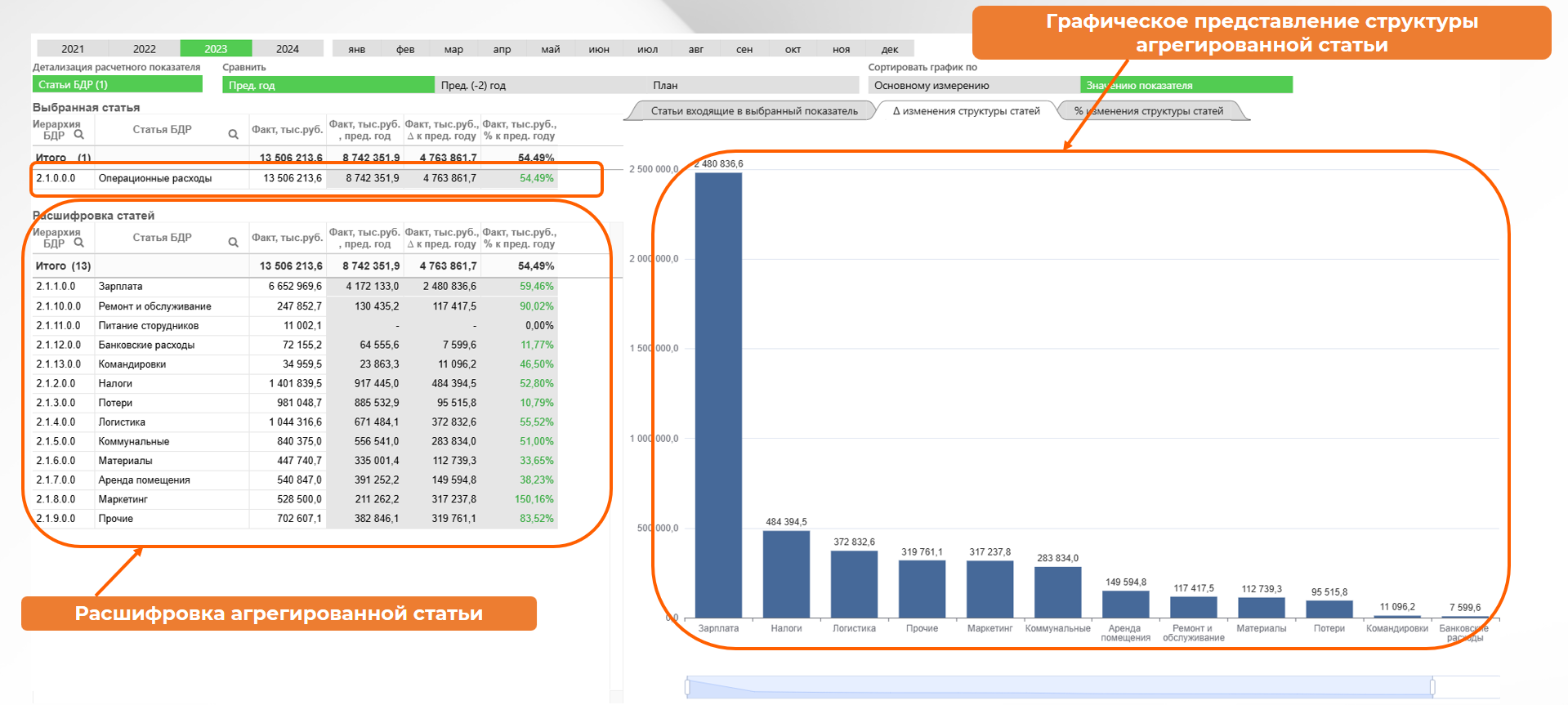Screen dimensions: 1568x705
Task: Click the 150,16% value for Маркетинг
Action: tap(534, 499)
